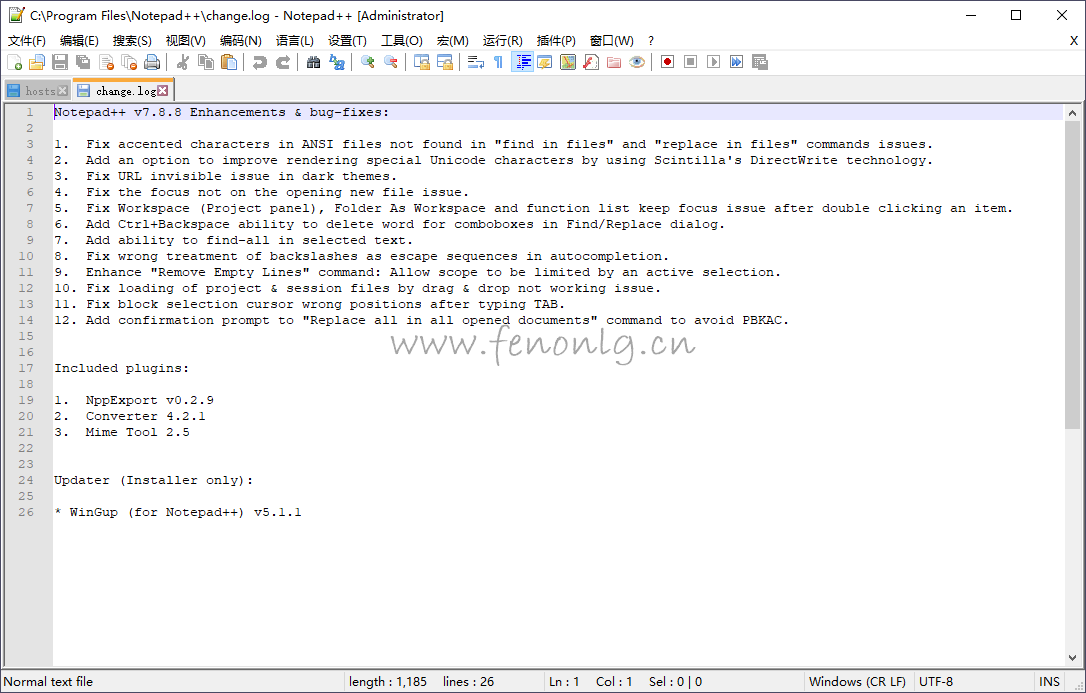Image resolution: width=1086 pixels, height=693 pixels.
Task: Click the vertical scrollbar down arrow
Action: [x=1072, y=658]
